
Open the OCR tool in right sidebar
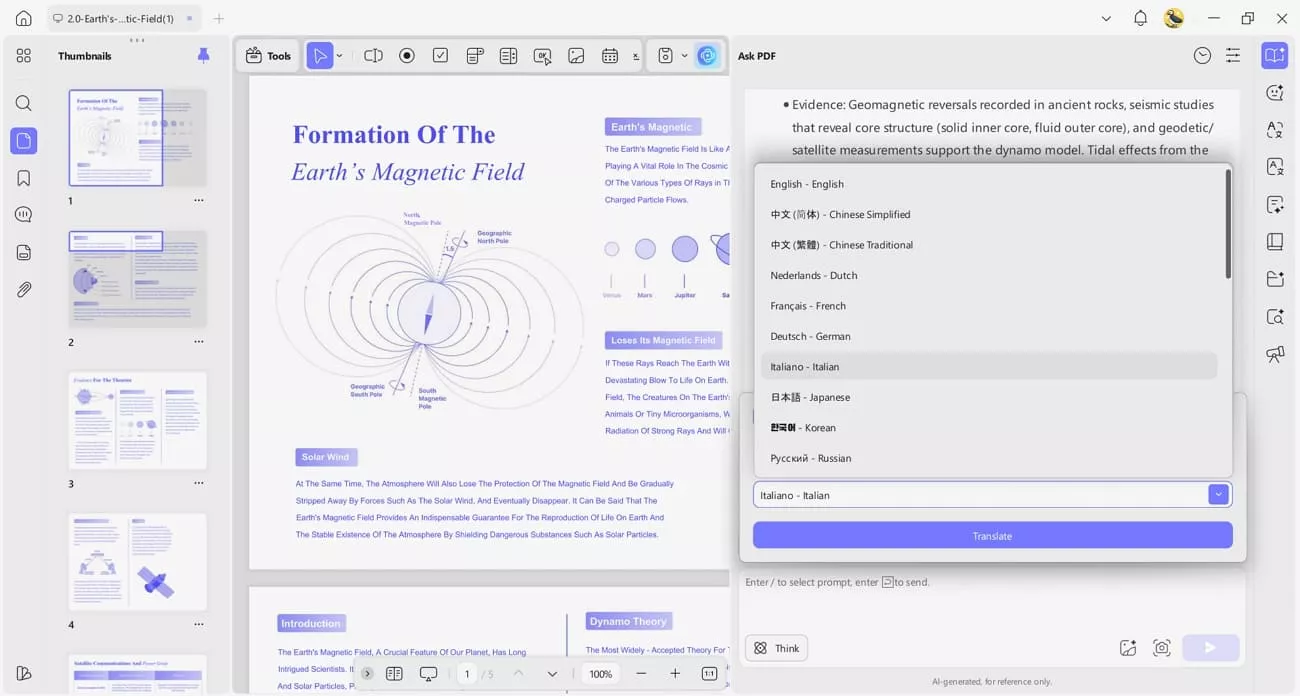click(x=1275, y=167)
